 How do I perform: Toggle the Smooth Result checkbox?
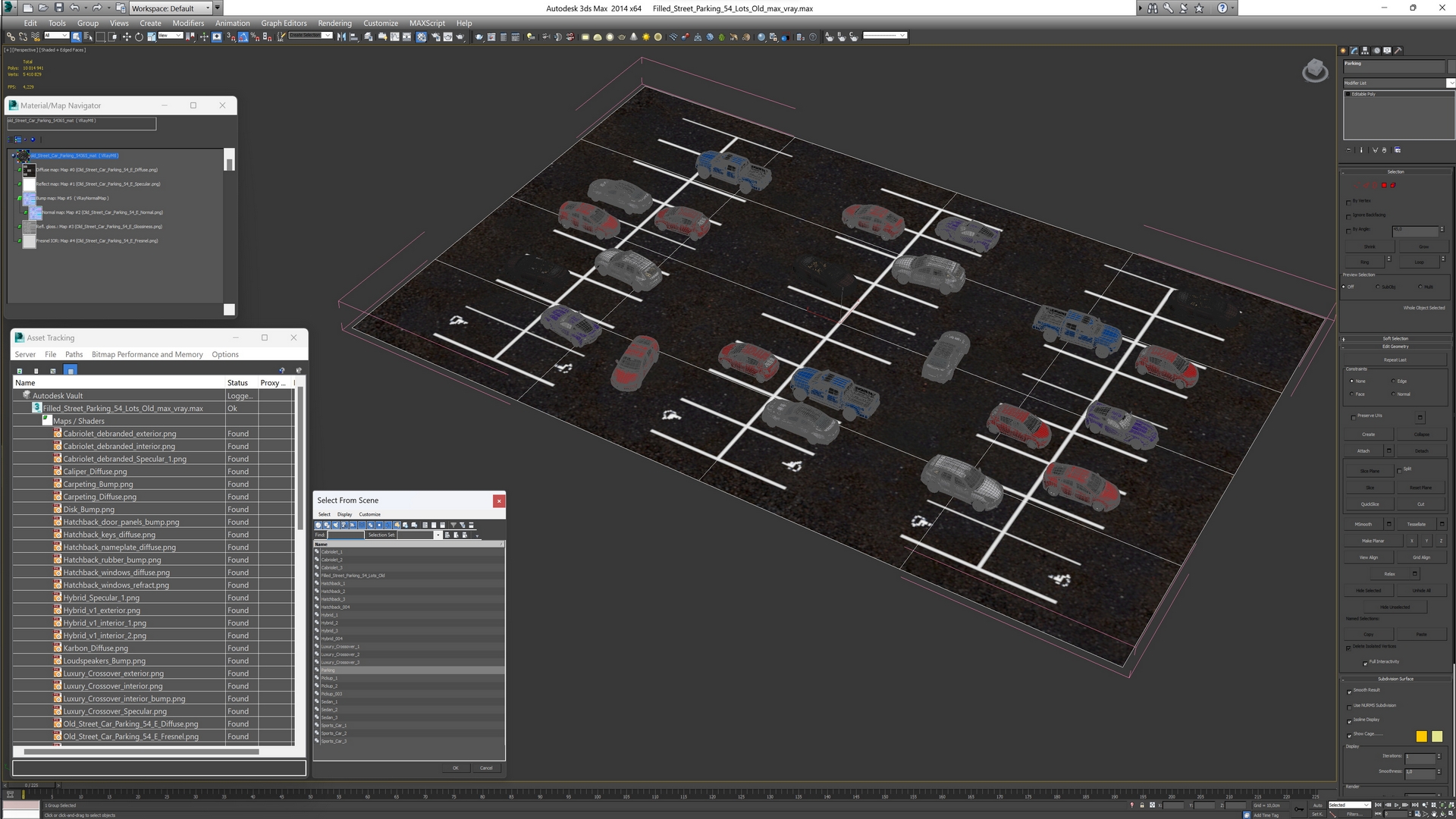click(x=1349, y=692)
